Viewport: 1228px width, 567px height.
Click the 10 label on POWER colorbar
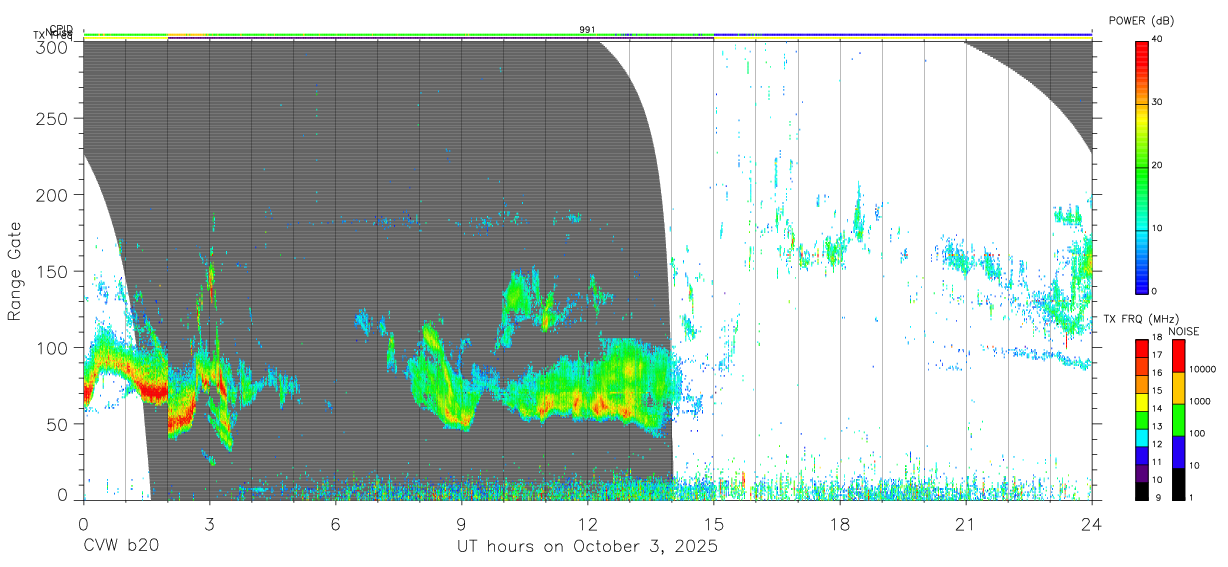(1159, 228)
